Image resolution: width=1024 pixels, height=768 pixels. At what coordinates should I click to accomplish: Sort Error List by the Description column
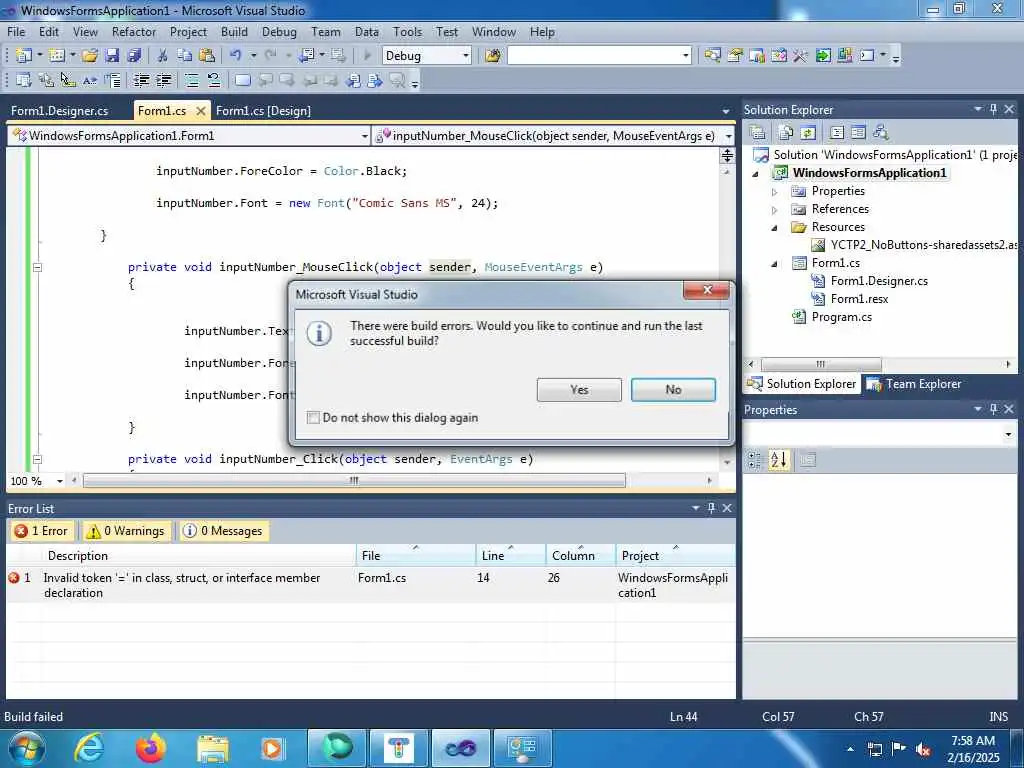pyautogui.click(x=199, y=555)
